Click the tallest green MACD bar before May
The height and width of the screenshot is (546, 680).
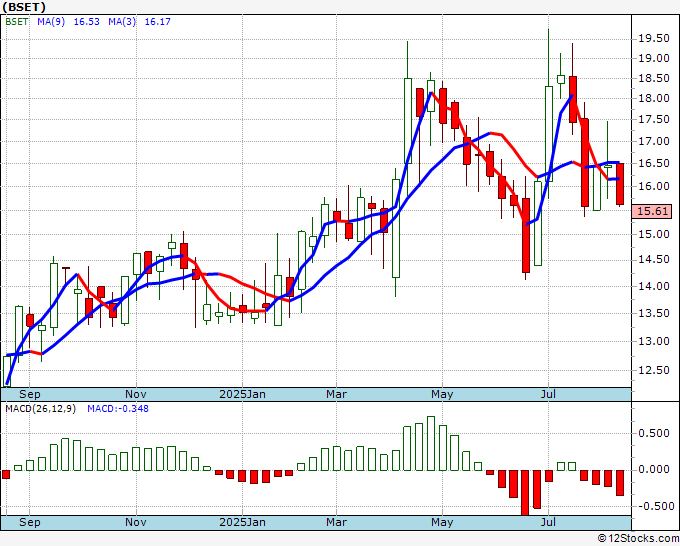click(431, 443)
